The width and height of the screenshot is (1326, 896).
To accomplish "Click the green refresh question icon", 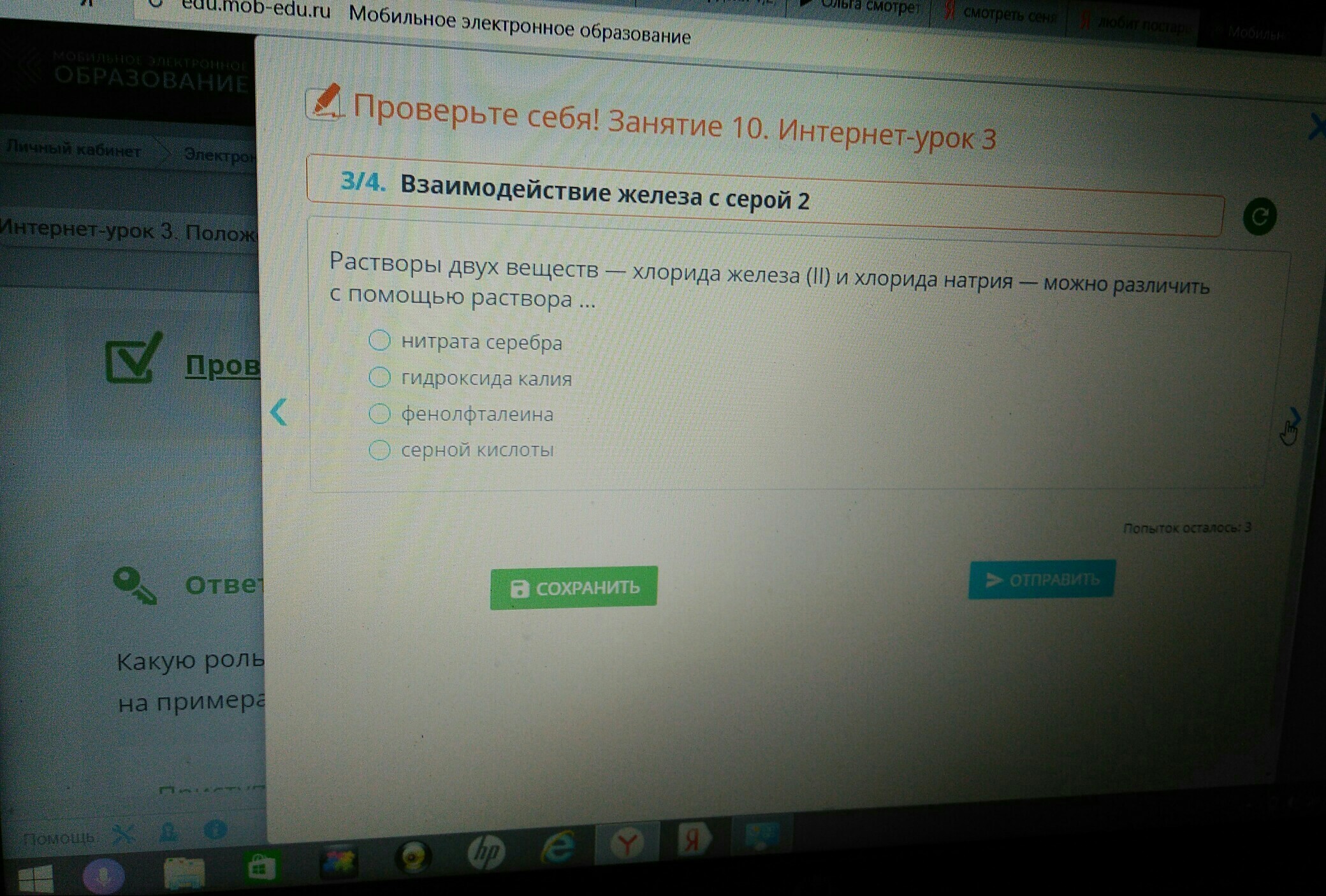I will [1259, 217].
